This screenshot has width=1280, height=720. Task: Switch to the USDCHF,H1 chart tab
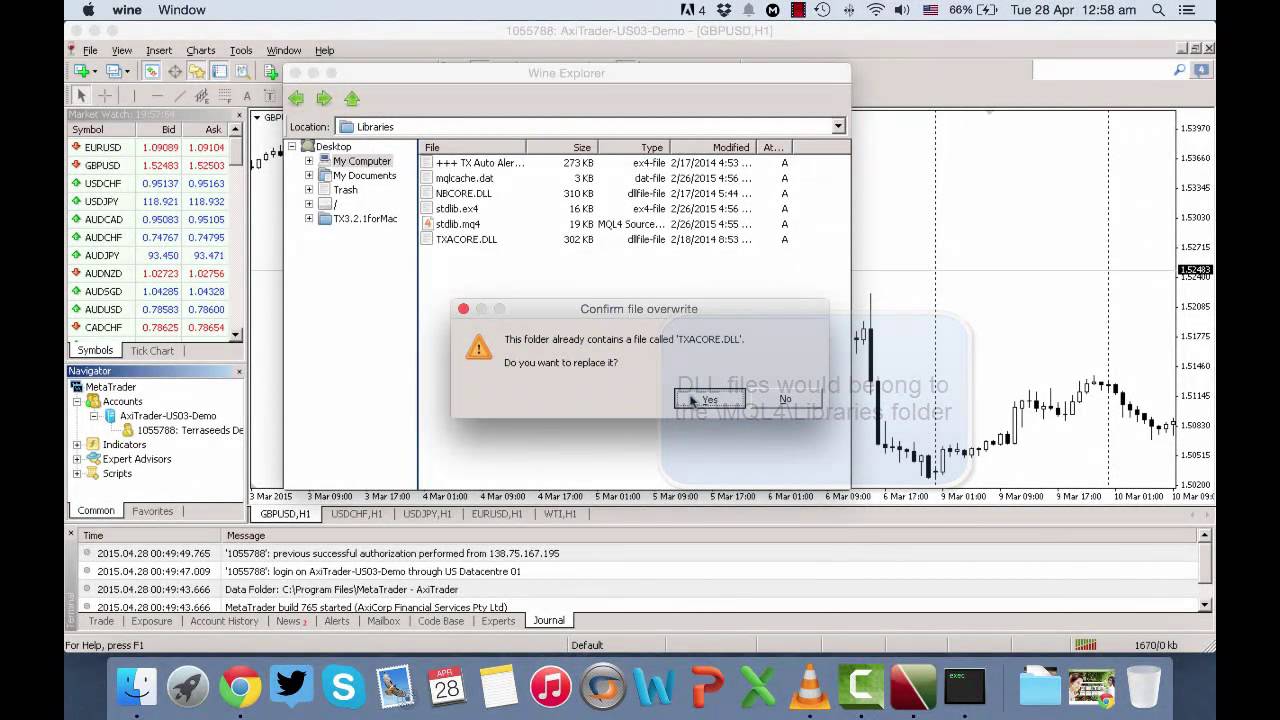(x=357, y=514)
